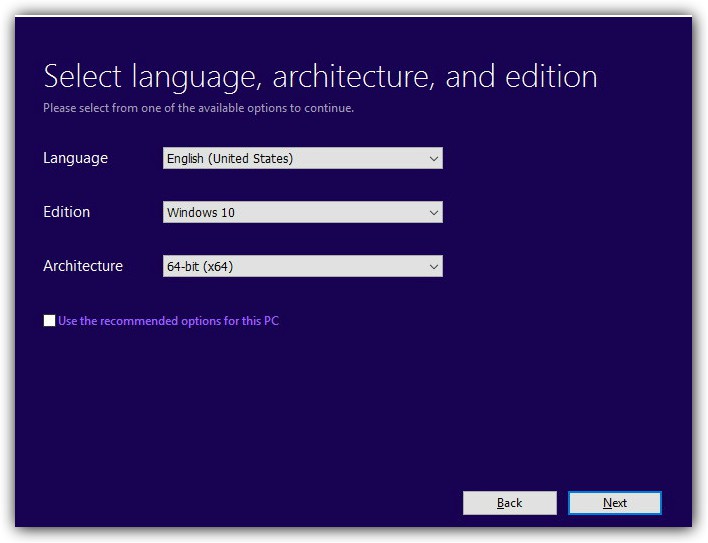The width and height of the screenshot is (708, 543).
Task: Expand the Language dropdown arrow
Action: tap(433, 158)
